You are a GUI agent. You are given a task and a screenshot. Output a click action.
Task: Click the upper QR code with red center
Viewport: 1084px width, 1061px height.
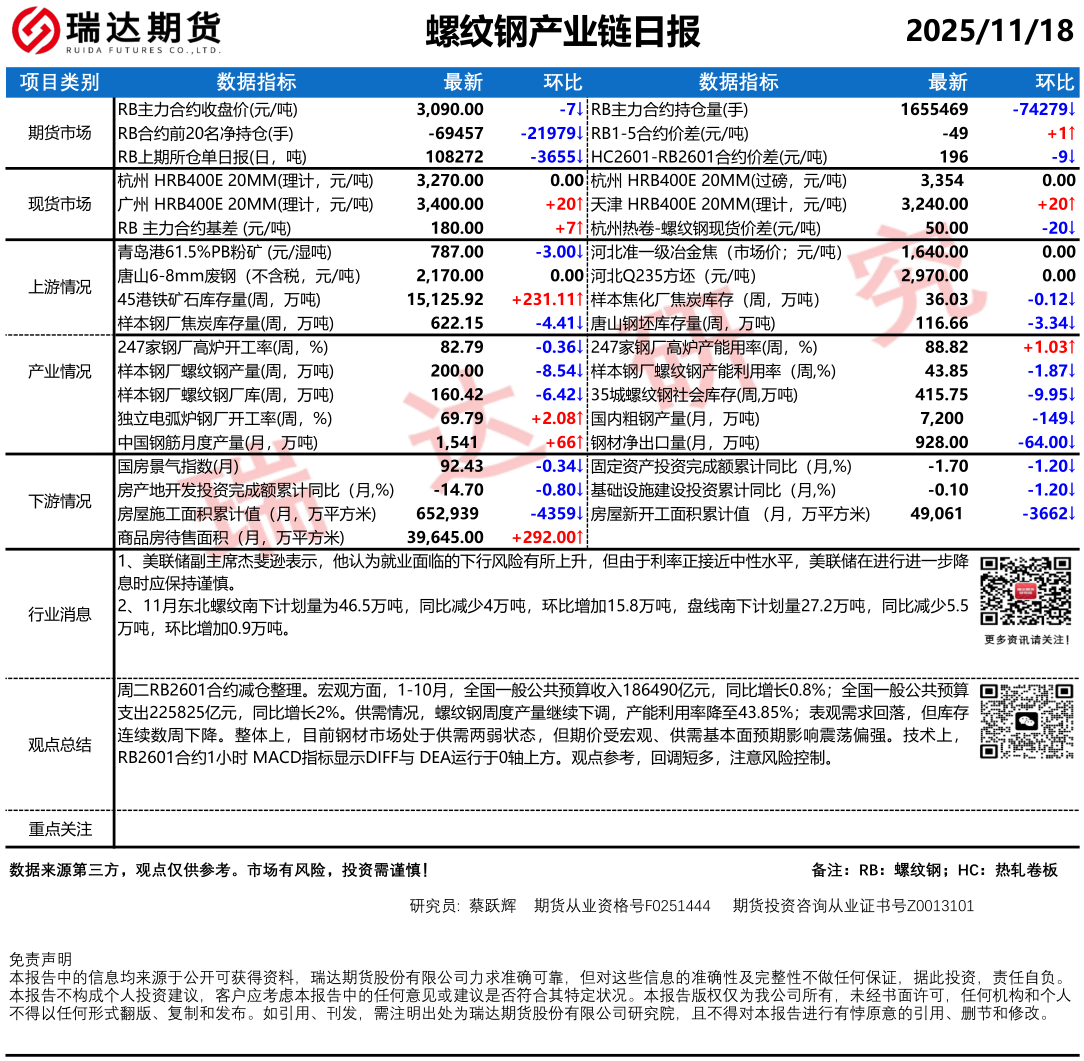click(x=1026, y=591)
